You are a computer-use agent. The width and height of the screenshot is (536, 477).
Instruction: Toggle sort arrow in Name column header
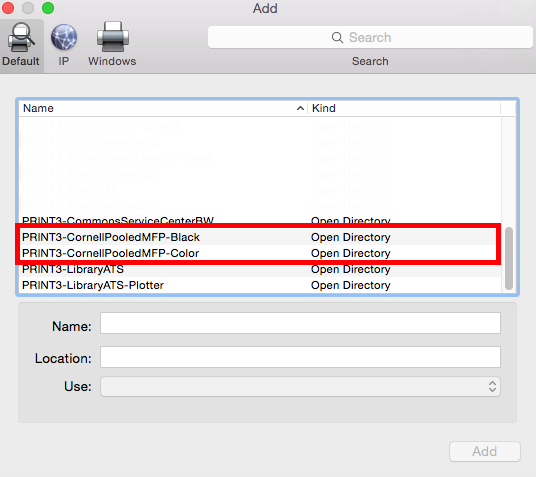click(300, 108)
